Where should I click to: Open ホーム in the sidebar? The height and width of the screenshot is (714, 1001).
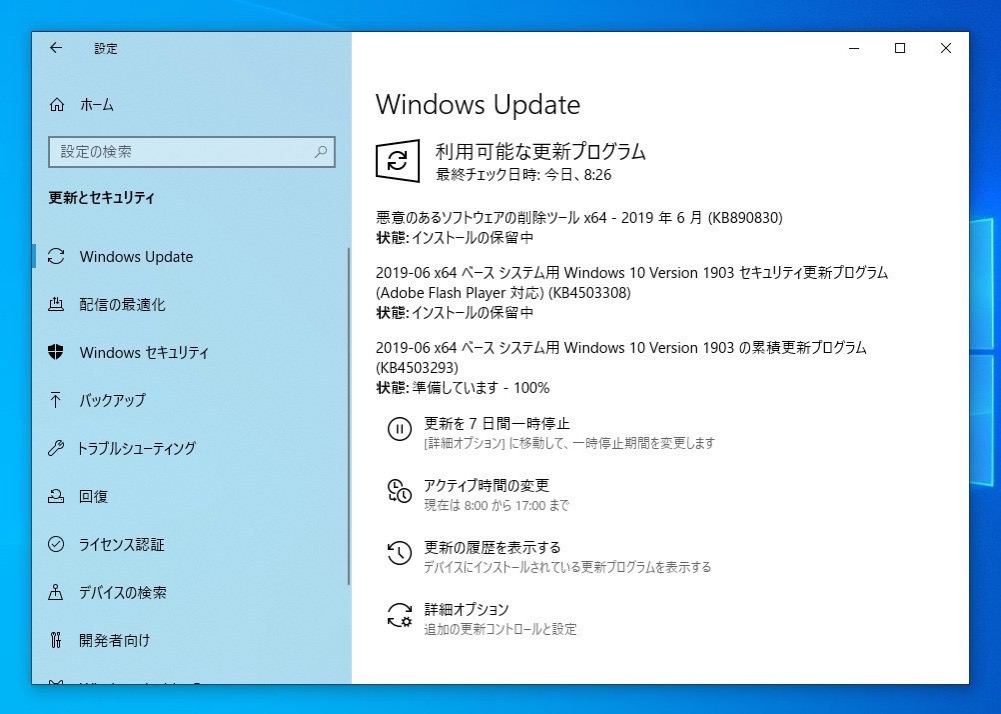97,105
